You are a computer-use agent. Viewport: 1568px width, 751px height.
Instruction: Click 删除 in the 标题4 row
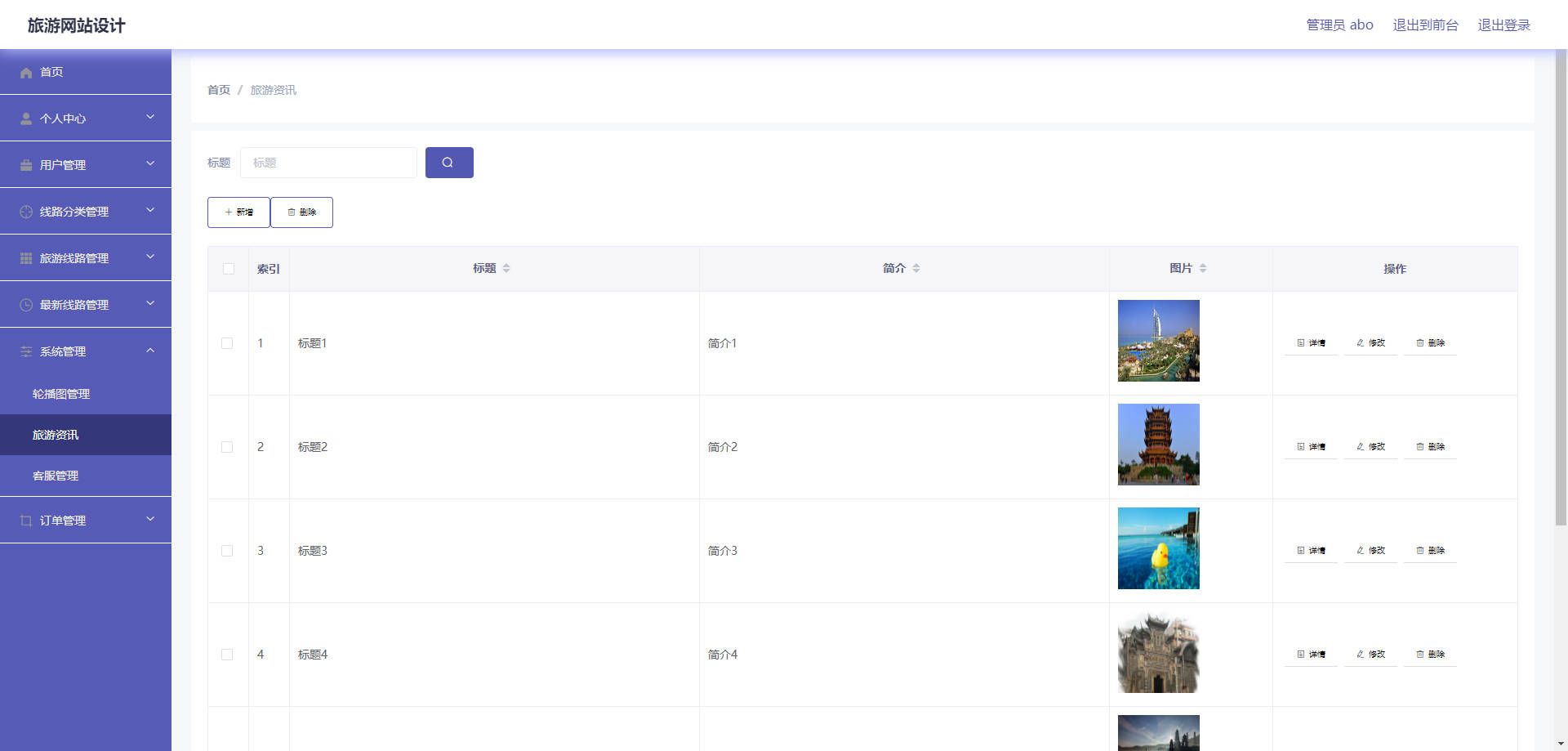(1430, 655)
